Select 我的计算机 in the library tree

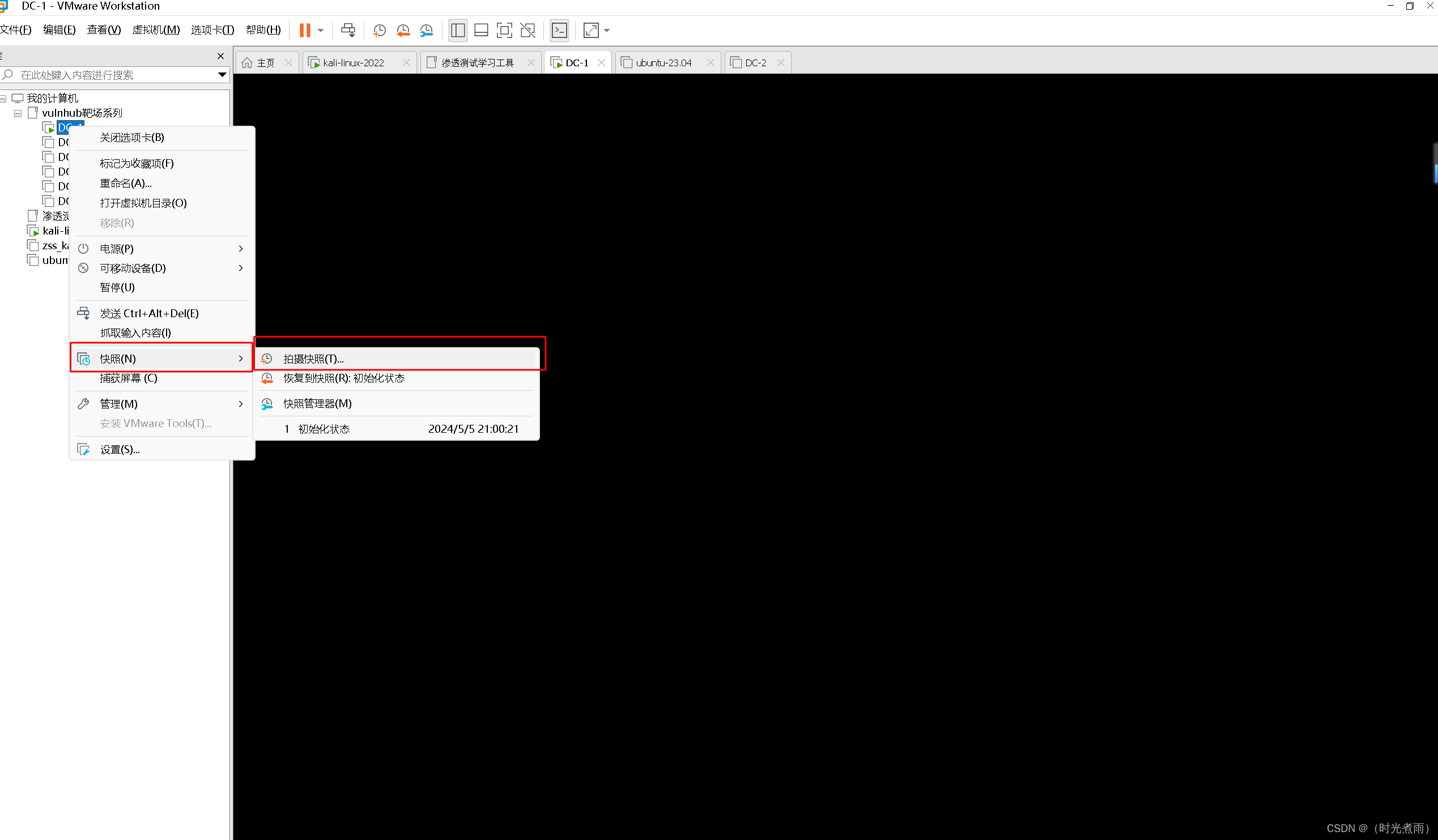tap(52, 98)
